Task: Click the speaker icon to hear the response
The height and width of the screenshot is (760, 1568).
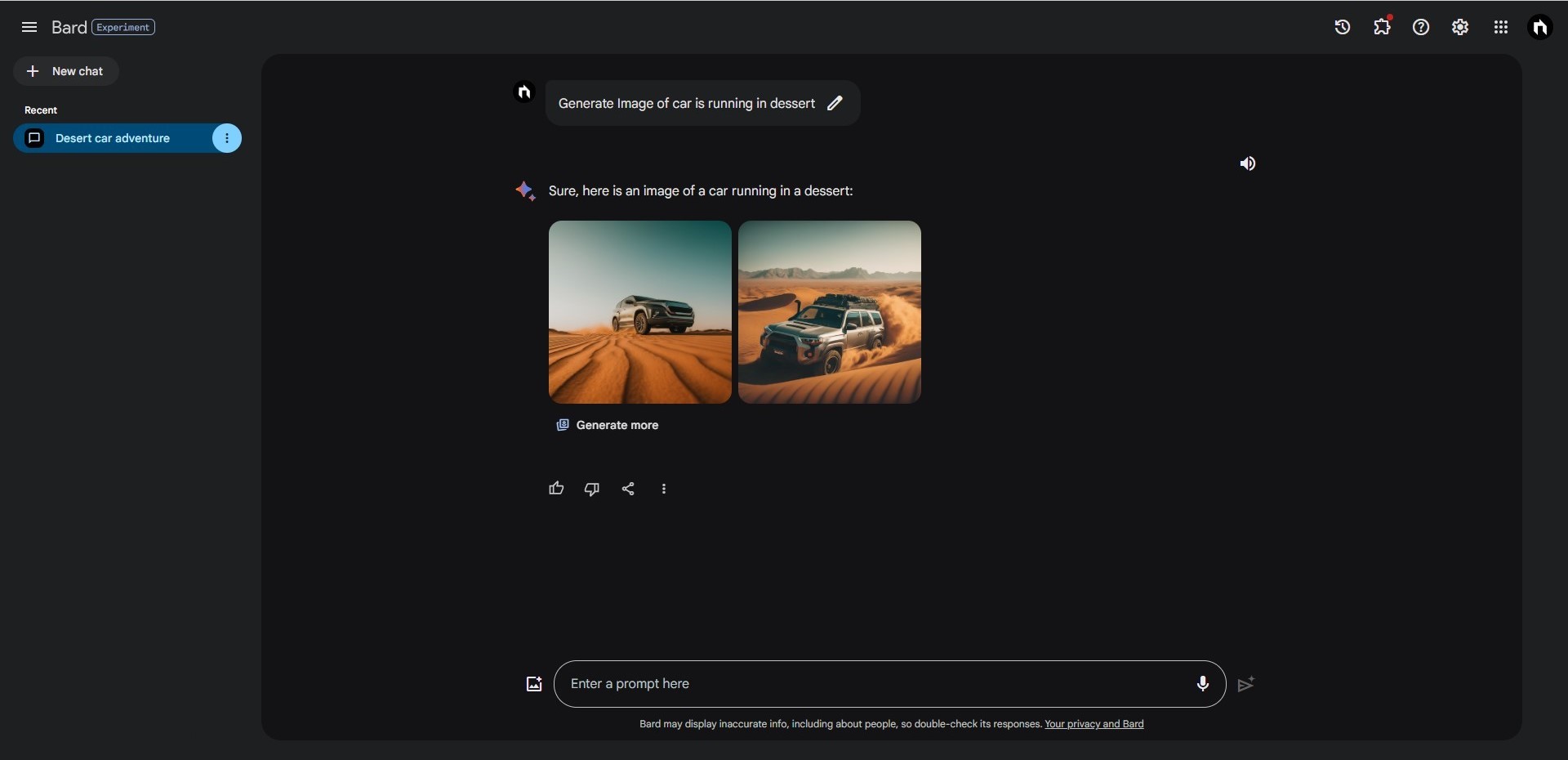Action: (x=1247, y=163)
